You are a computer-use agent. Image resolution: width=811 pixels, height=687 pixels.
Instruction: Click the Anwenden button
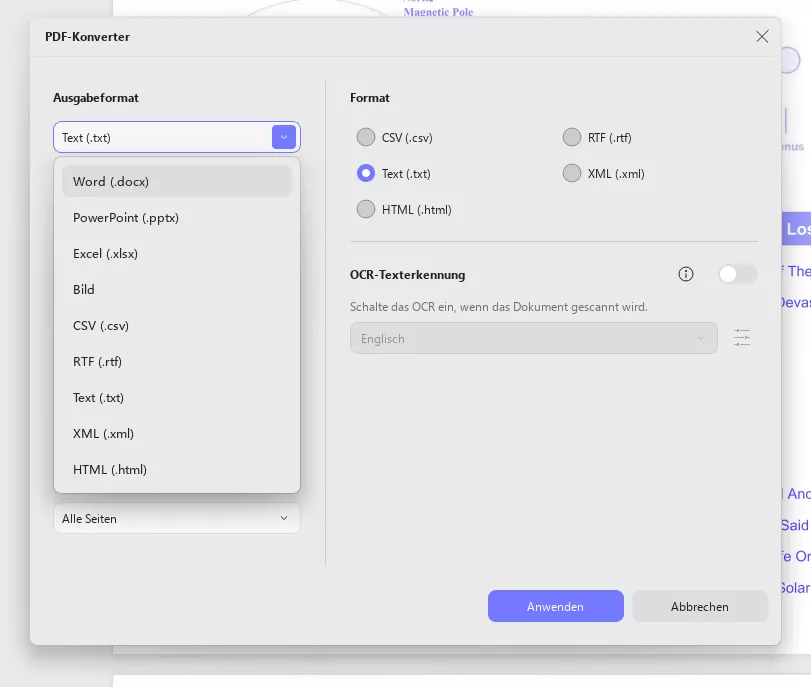[555, 606]
